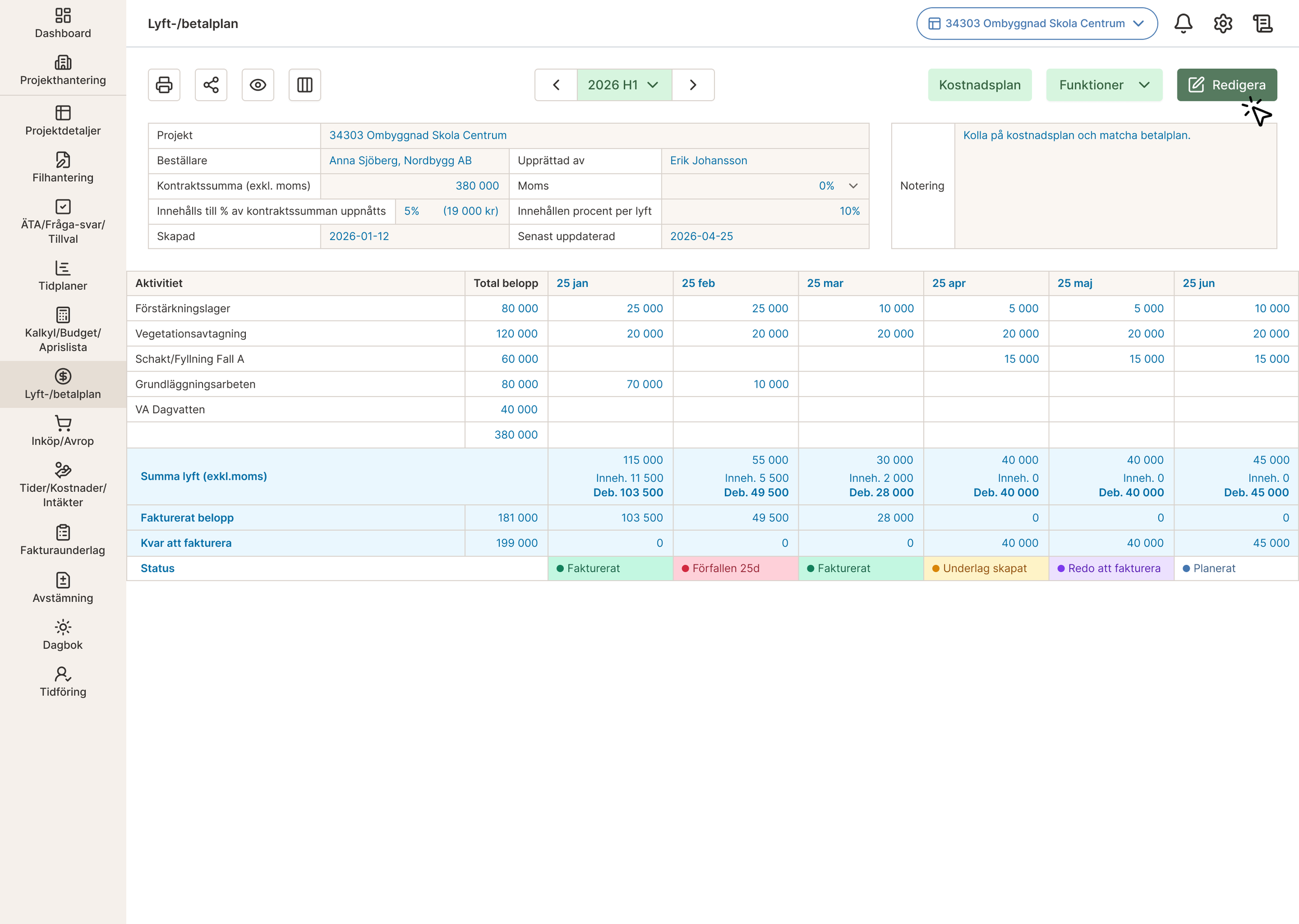
Task: Go to previous period arrow
Action: (555, 85)
